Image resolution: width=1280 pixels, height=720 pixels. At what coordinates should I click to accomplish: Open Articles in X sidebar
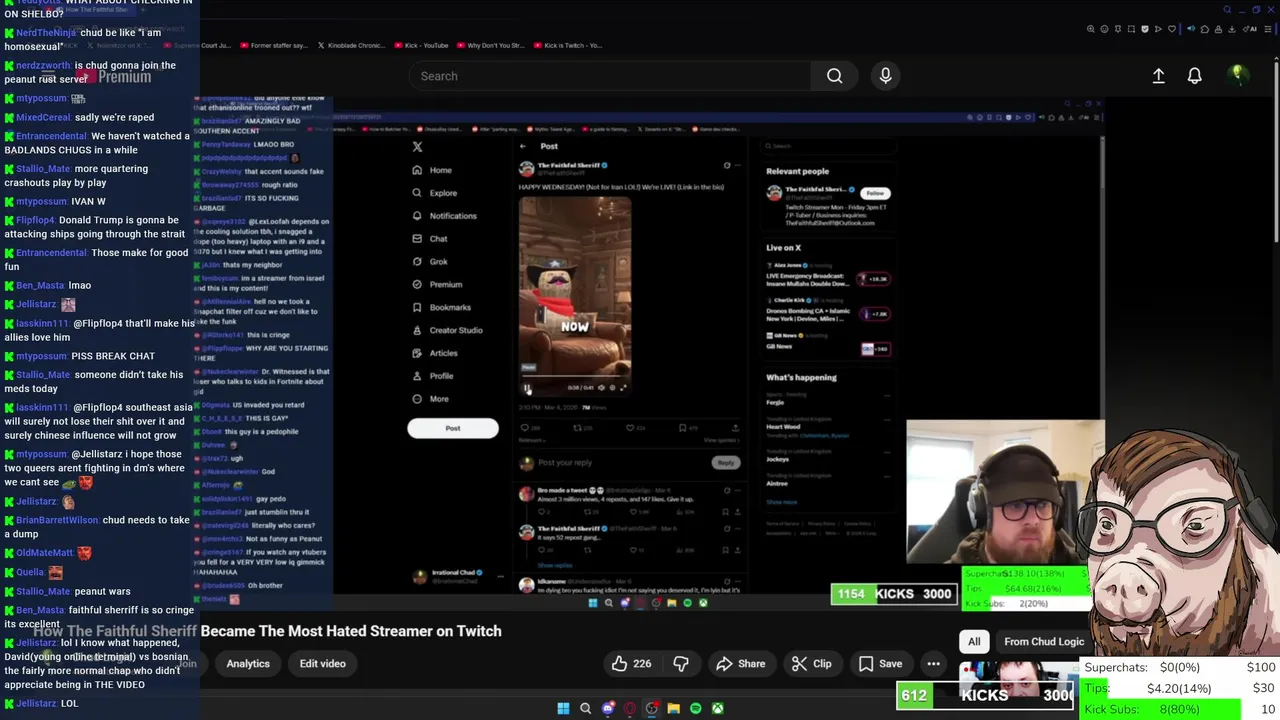(x=435, y=353)
